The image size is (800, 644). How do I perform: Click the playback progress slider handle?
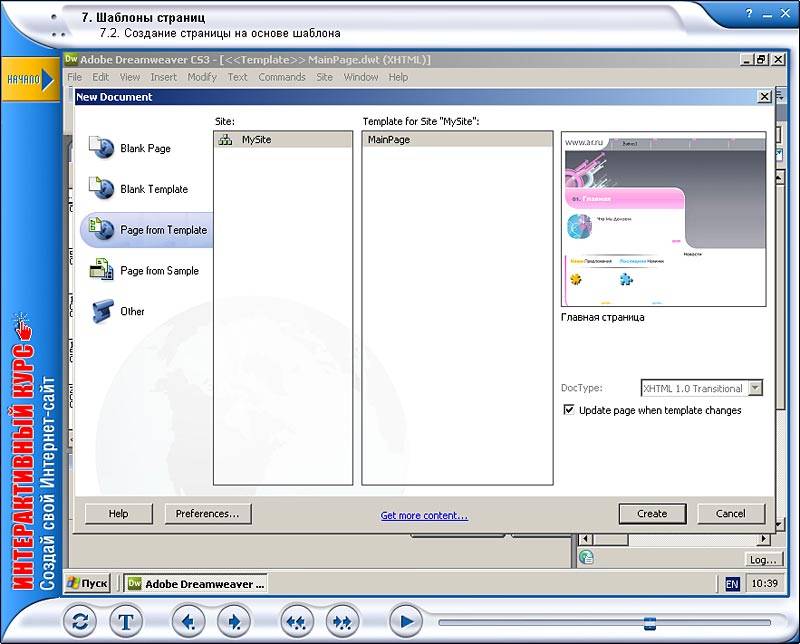[x=649, y=623]
